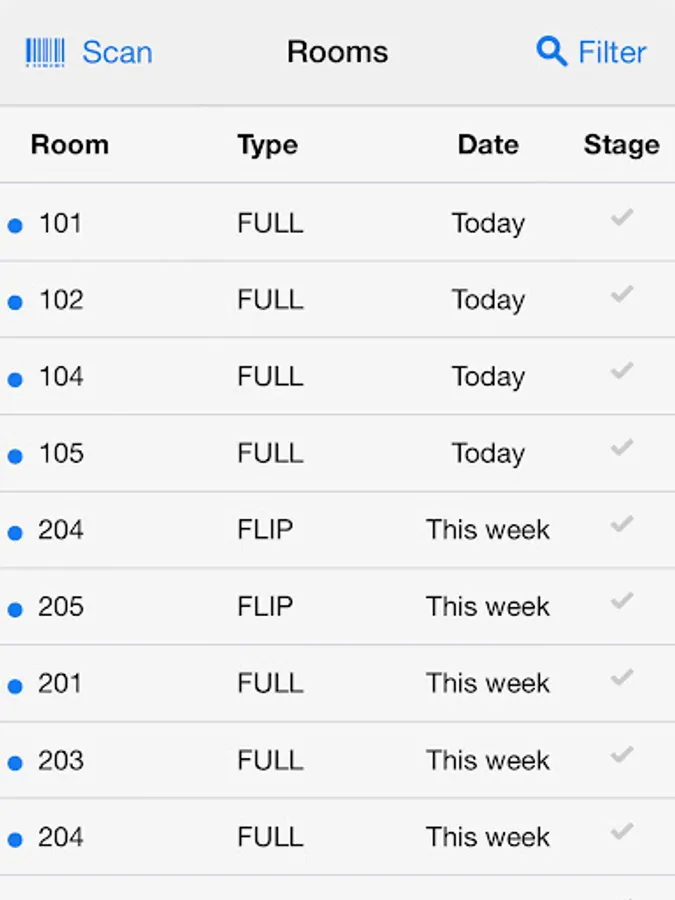The height and width of the screenshot is (900, 675).
Task: Click the Filter magnifying glass icon
Action: click(551, 50)
